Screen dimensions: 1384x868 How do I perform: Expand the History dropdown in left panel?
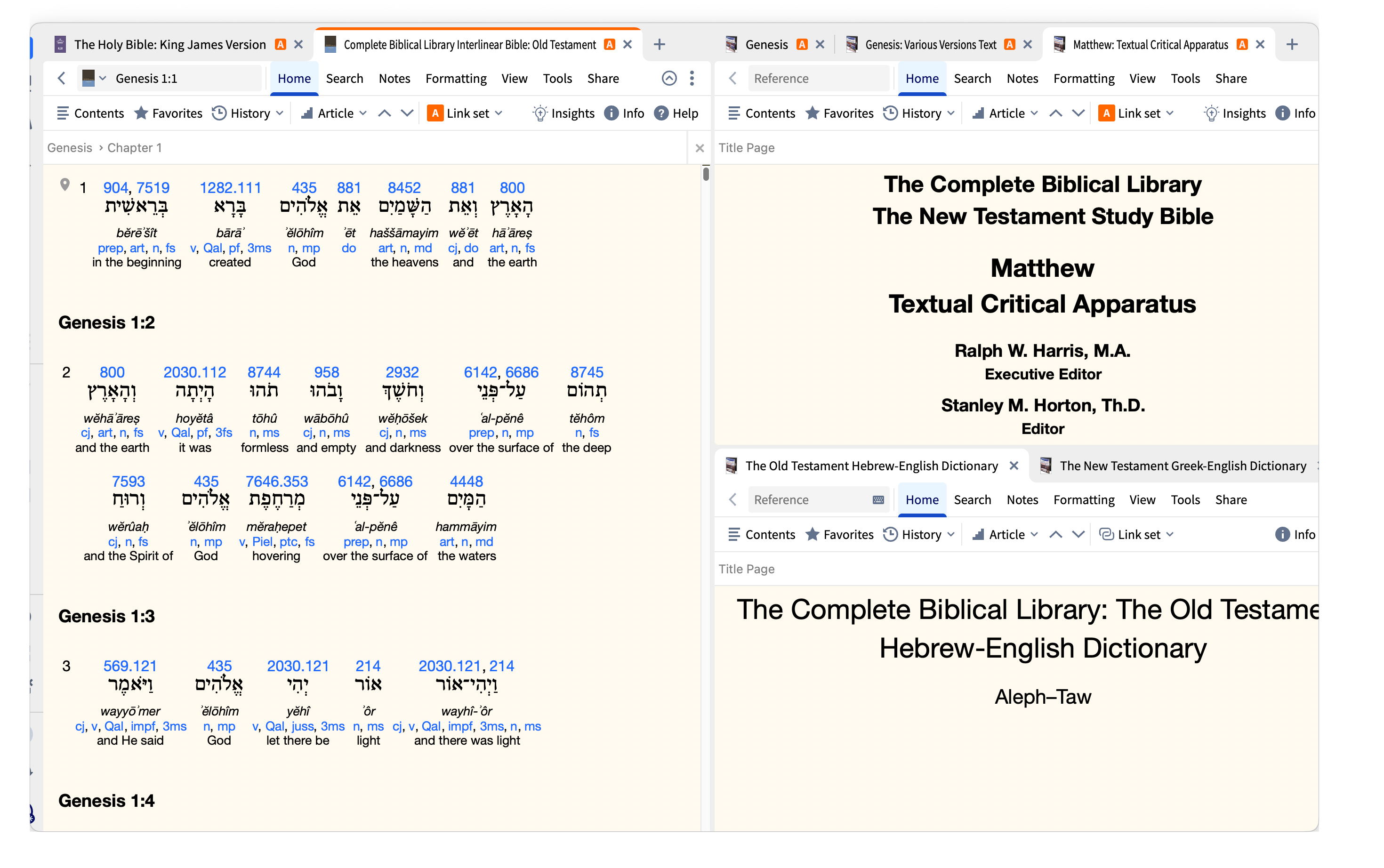[x=280, y=113]
